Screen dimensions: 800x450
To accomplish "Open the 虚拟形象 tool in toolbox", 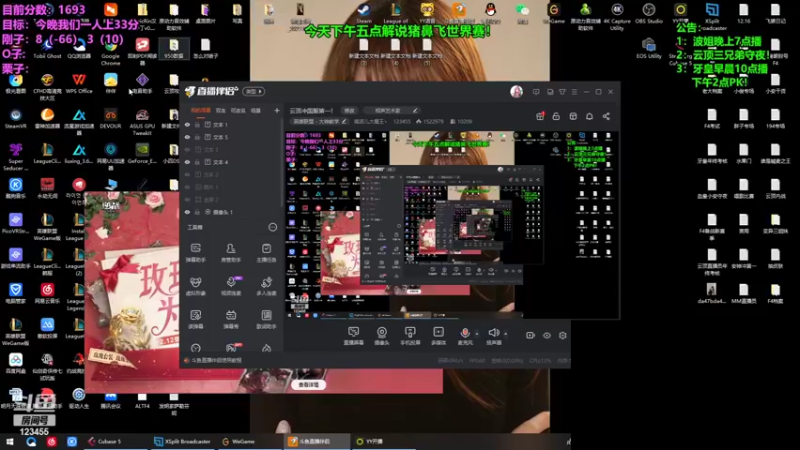I will point(195,286).
